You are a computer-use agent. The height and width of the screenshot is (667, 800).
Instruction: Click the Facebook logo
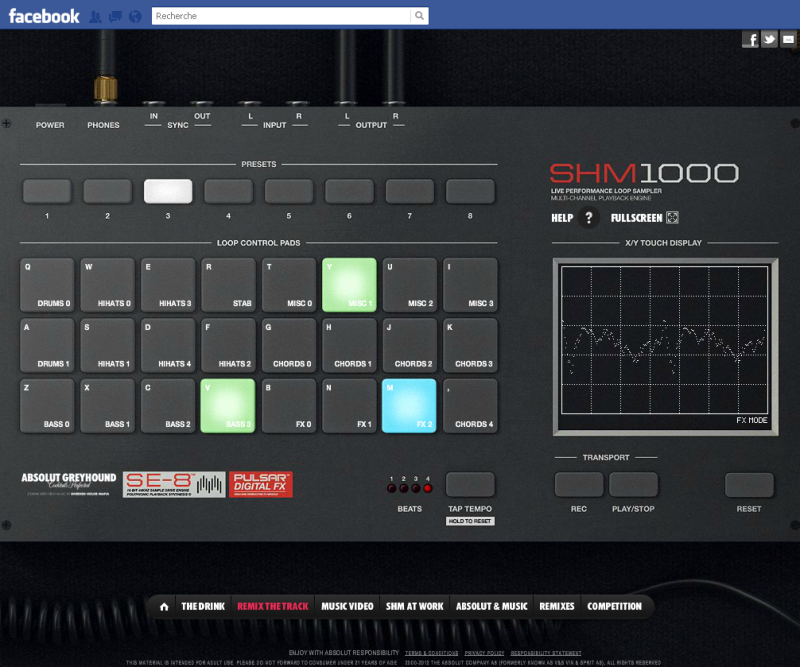(x=44, y=16)
